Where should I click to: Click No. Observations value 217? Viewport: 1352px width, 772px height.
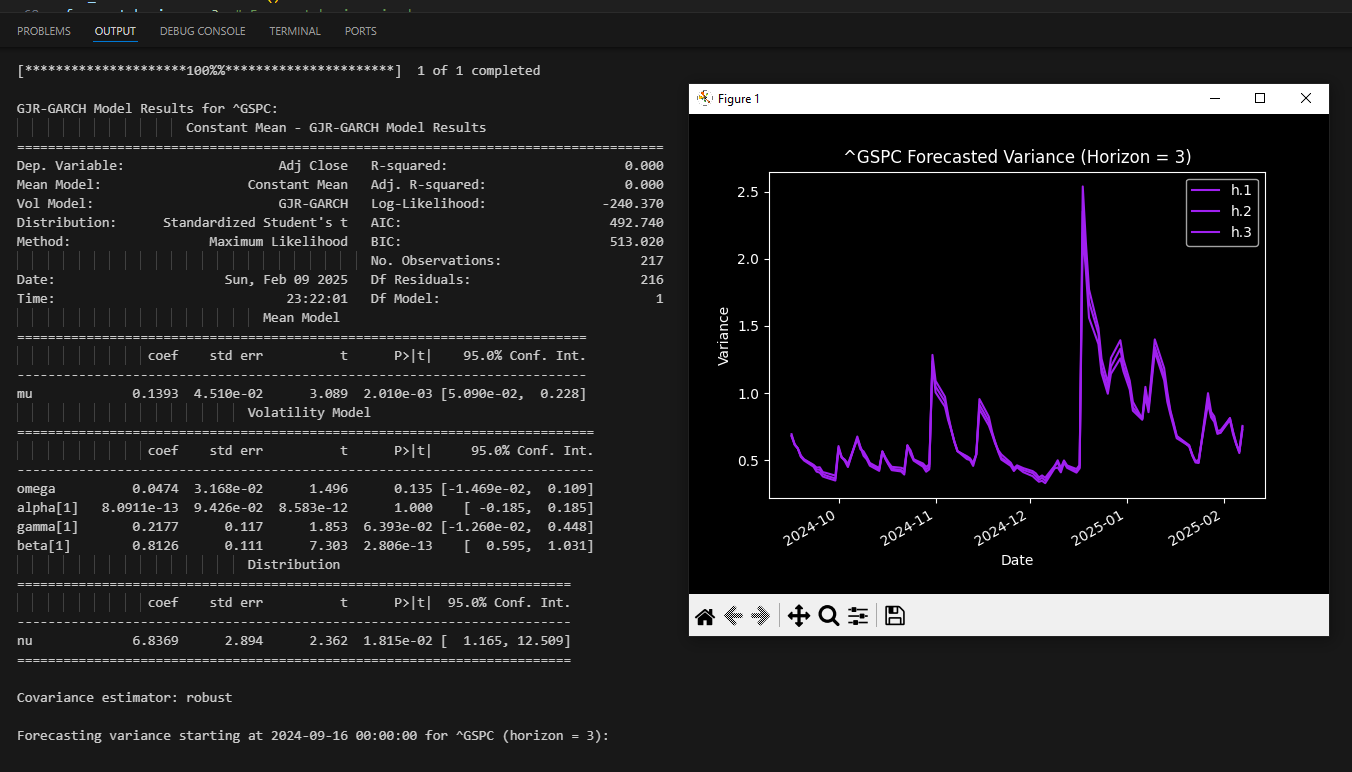point(652,260)
